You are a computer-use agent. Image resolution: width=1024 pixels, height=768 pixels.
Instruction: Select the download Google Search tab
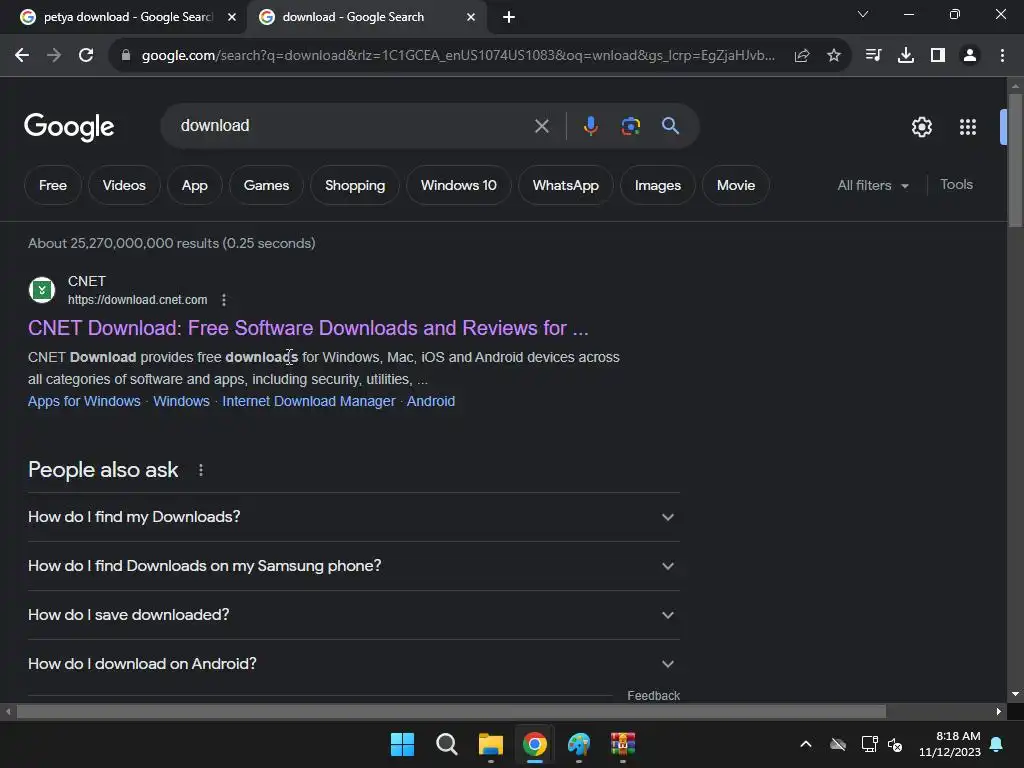pos(366,17)
